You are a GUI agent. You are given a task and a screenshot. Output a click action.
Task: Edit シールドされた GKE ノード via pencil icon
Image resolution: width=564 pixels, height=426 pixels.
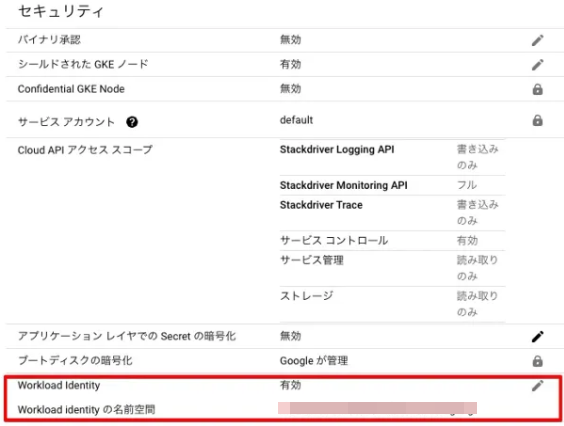[537, 65]
